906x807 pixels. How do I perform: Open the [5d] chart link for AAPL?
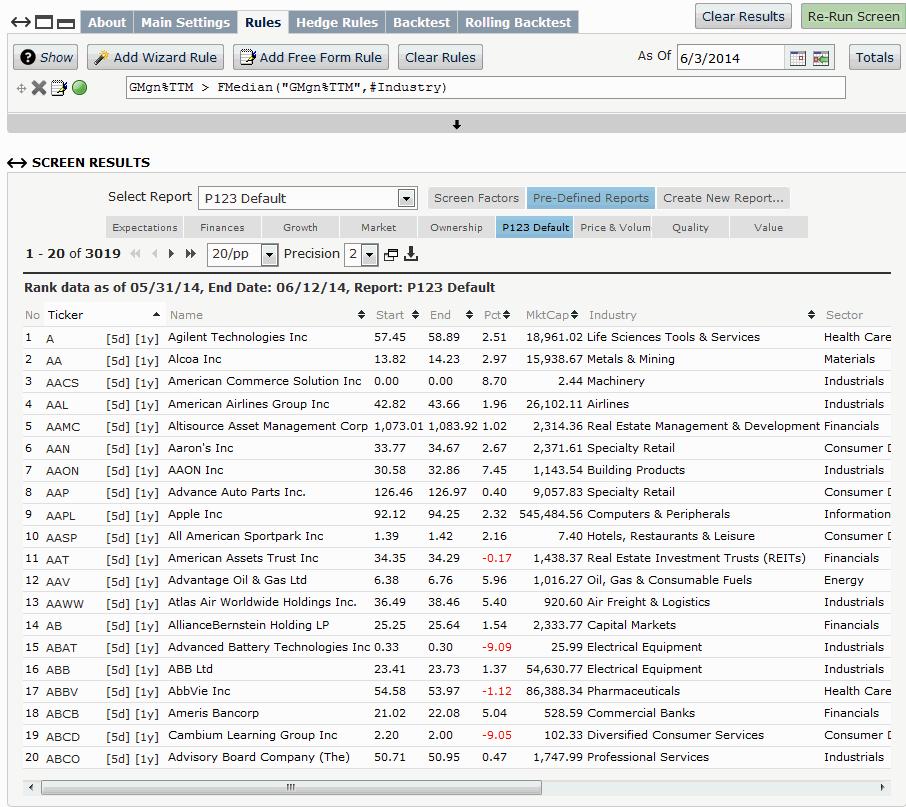[118, 515]
